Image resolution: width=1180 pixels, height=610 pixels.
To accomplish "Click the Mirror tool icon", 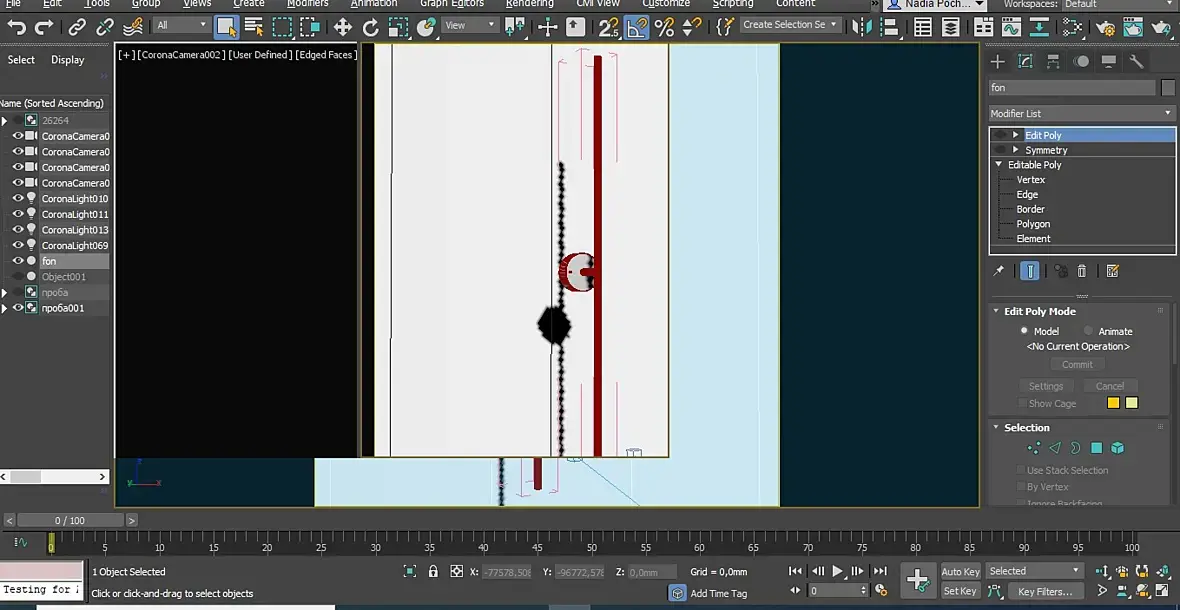I will point(860,28).
